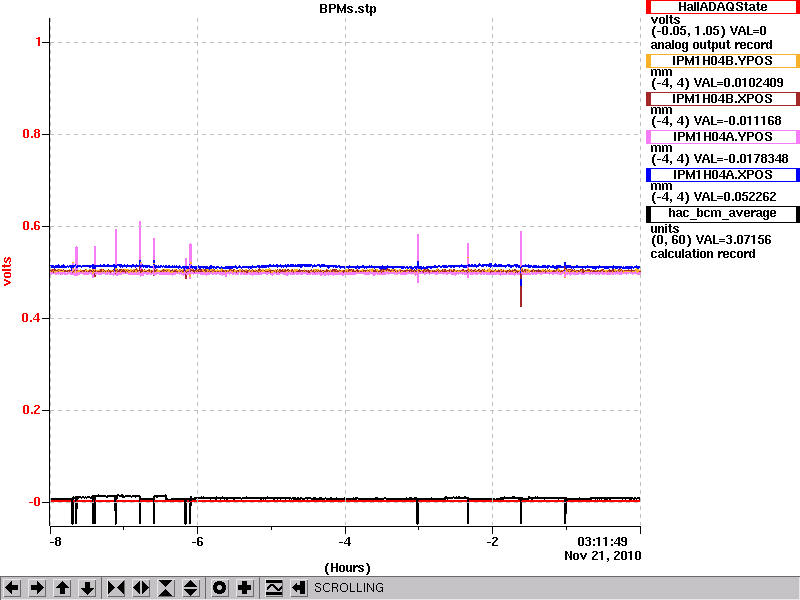Click the VAL=3.07156 readout in the legend

tap(733, 240)
